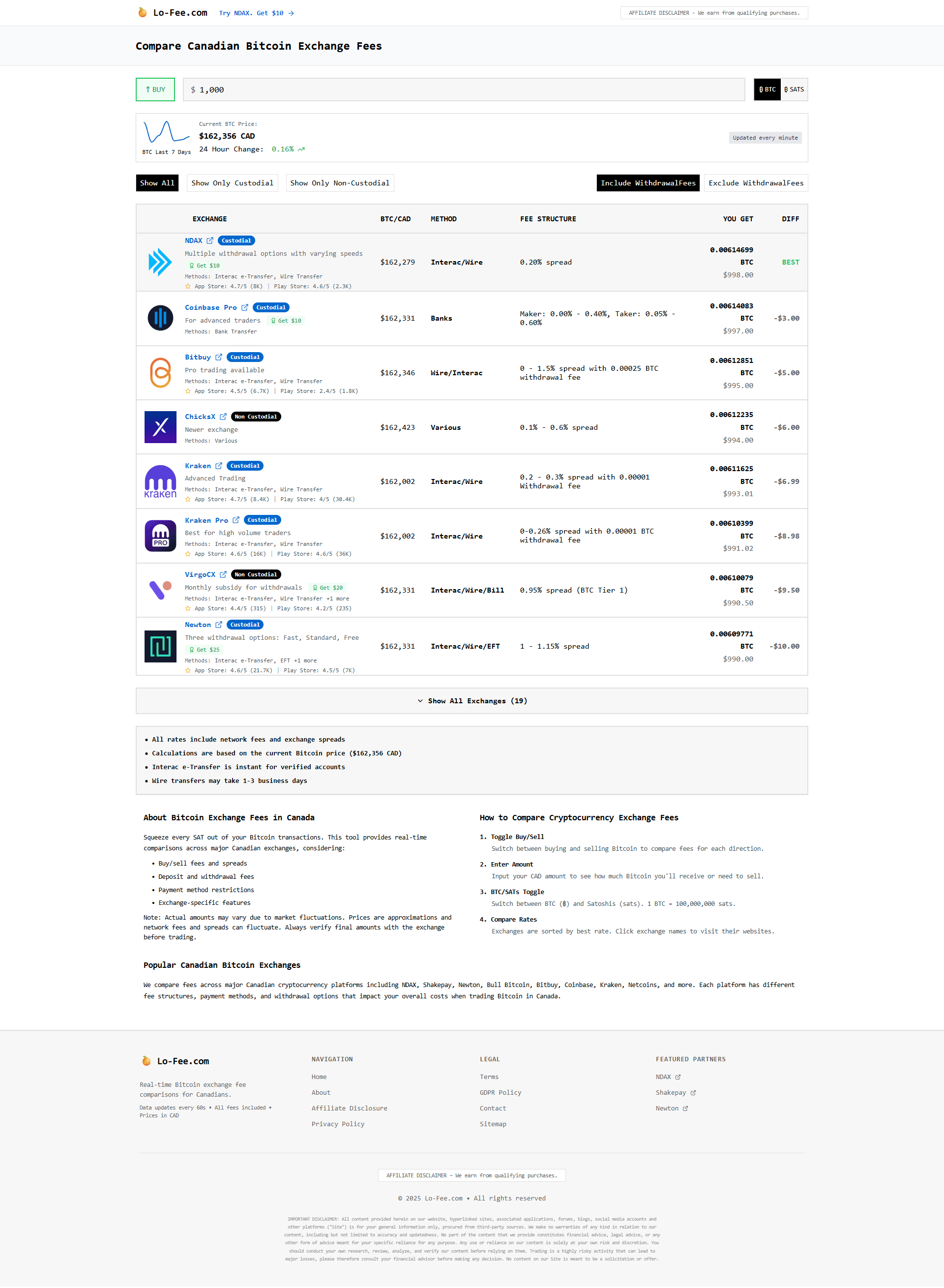Image resolution: width=944 pixels, height=1288 pixels.
Task: Click Coinbase Pro's Get $10 offer badge
Action: (x=286, y=321)
